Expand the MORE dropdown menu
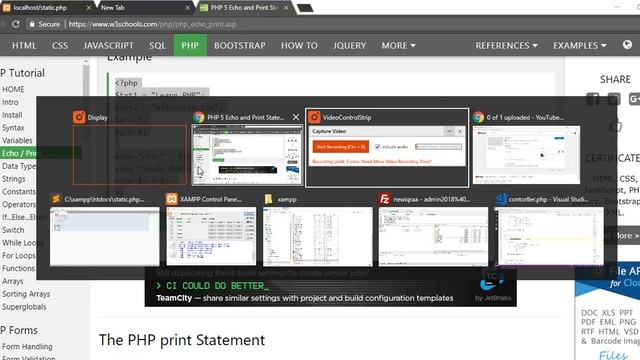This screenshot has width=640, height=360. [398, 45]
